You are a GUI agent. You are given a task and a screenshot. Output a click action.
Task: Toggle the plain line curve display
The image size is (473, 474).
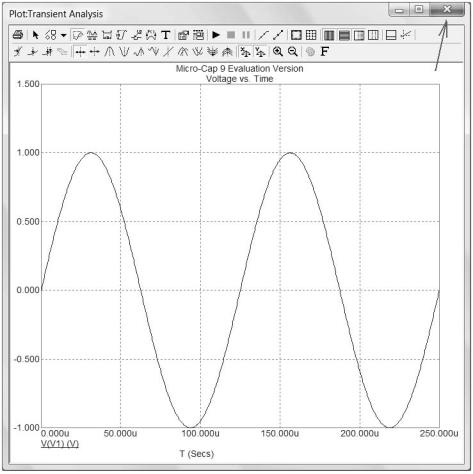coord(263,35)
